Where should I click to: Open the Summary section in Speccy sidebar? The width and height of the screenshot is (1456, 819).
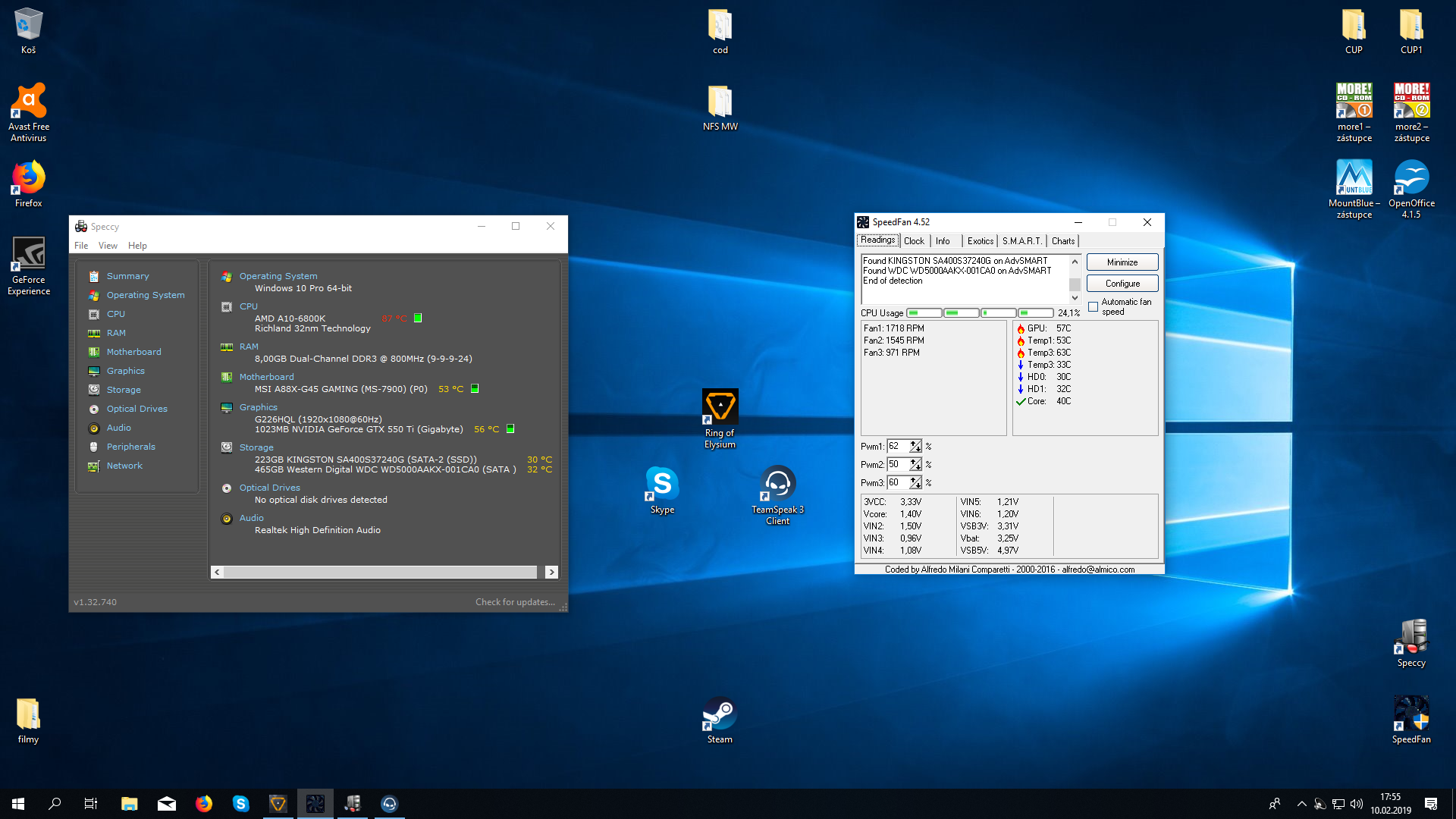pos(127,276)
